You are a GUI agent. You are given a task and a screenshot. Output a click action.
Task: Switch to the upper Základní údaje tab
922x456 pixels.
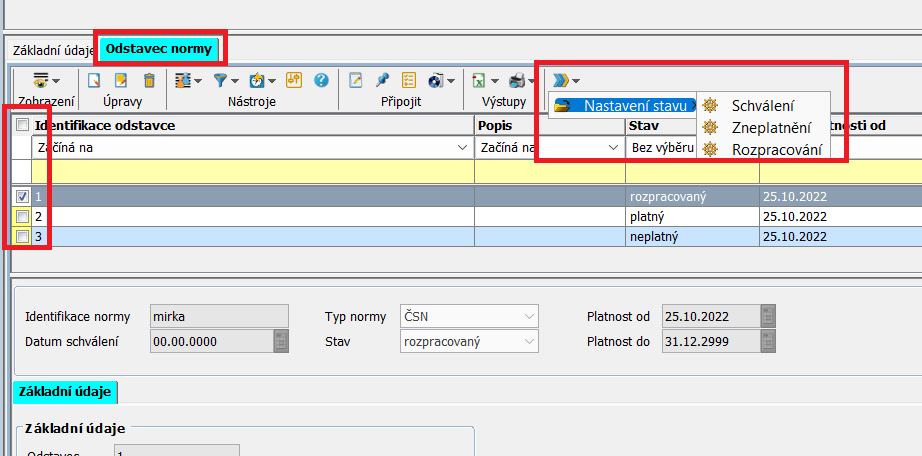[52, 48]
